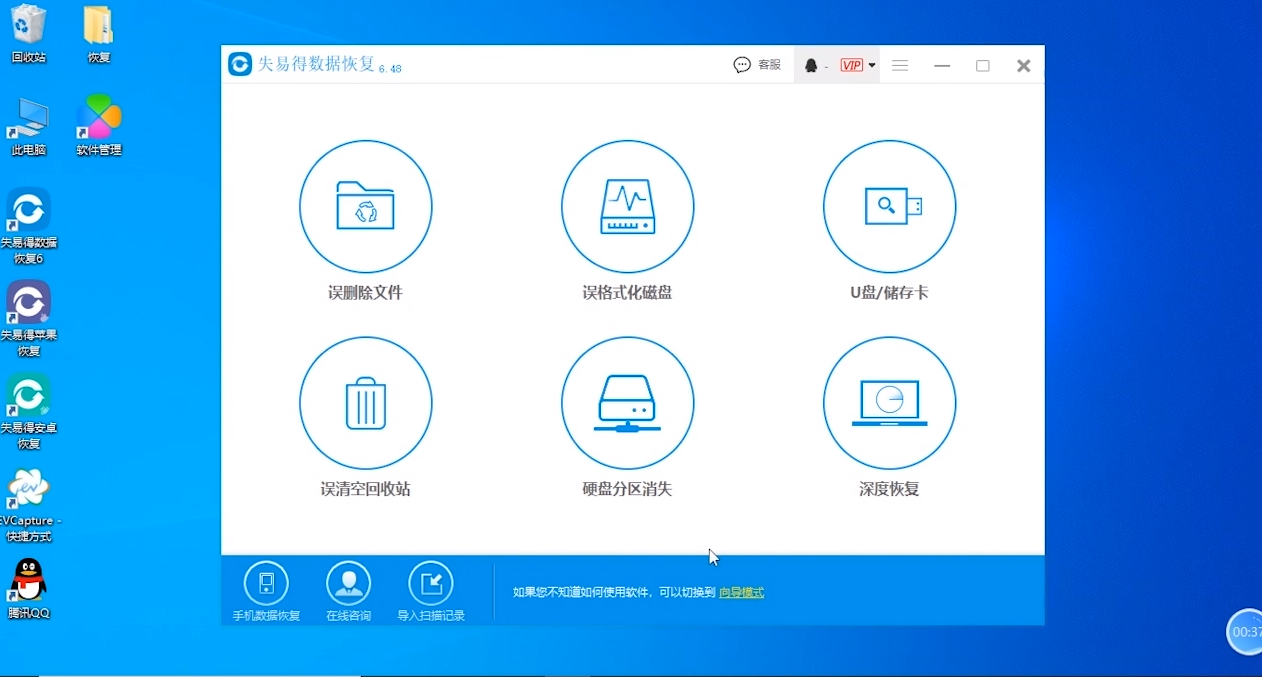Expand the VIP dropdown arrow
Image resolution: width=1262 pixels, height=677 pixels.
coord(871,64)
